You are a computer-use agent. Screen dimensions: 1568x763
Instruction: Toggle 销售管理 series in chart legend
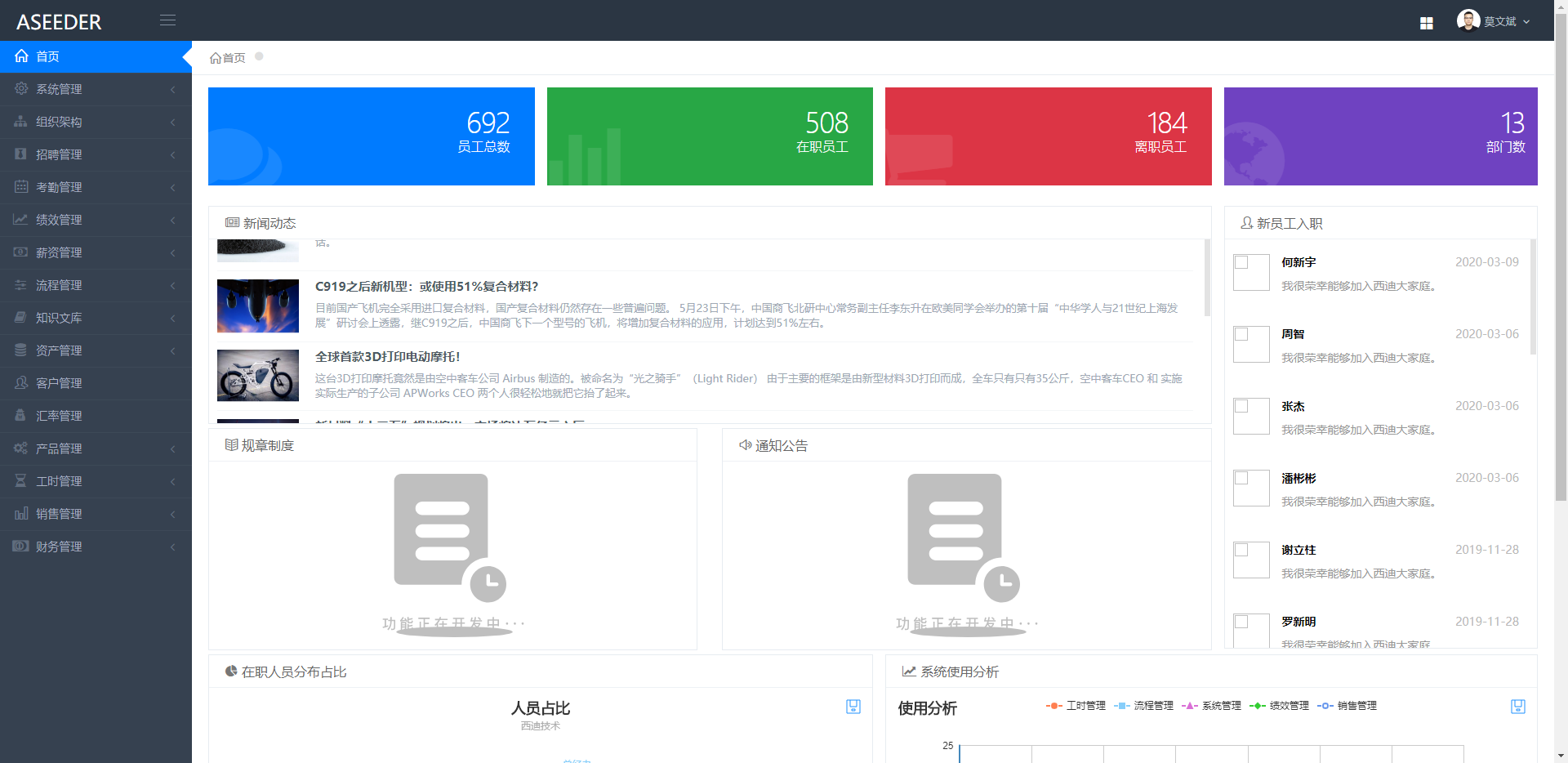(x=1347, y=705)
